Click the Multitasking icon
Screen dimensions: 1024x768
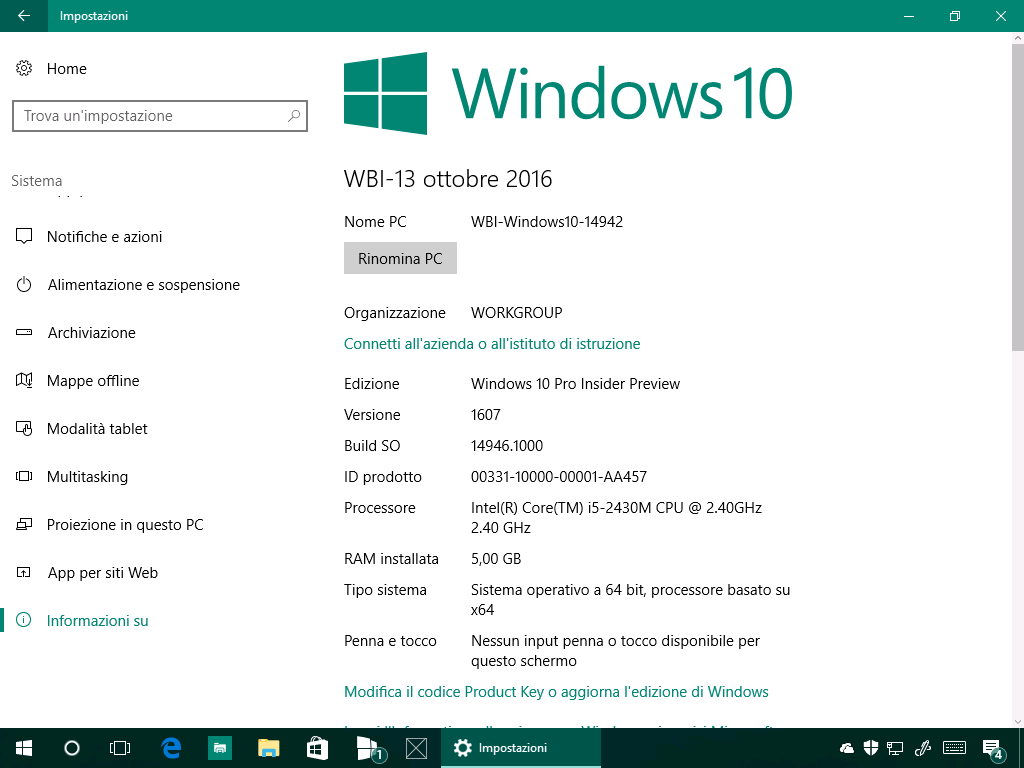(x=24, y=477)
